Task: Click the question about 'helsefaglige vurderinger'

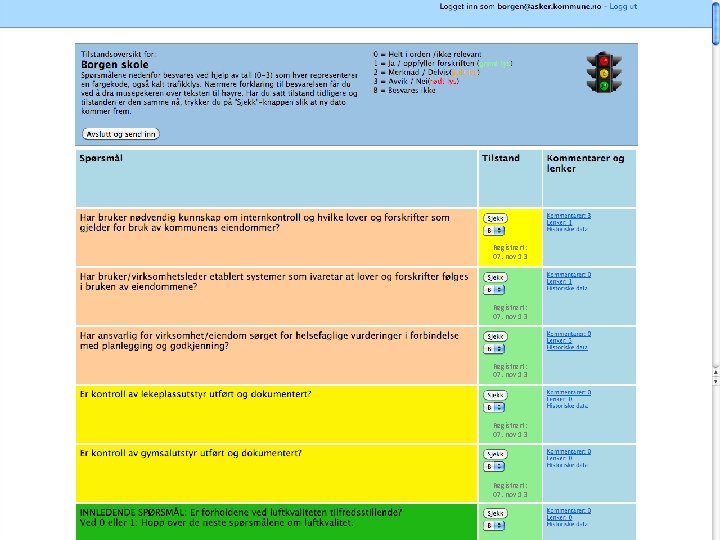Action: click(x=269, y=340)
